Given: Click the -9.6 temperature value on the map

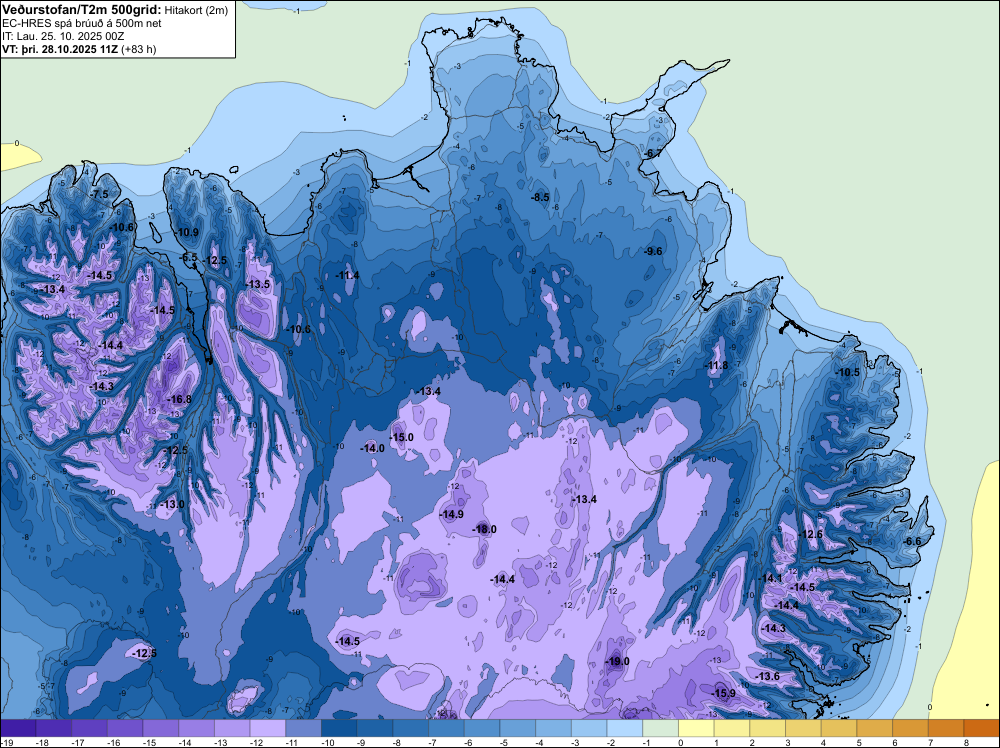Looking at the screenshot, I should (x=654, y=251).
